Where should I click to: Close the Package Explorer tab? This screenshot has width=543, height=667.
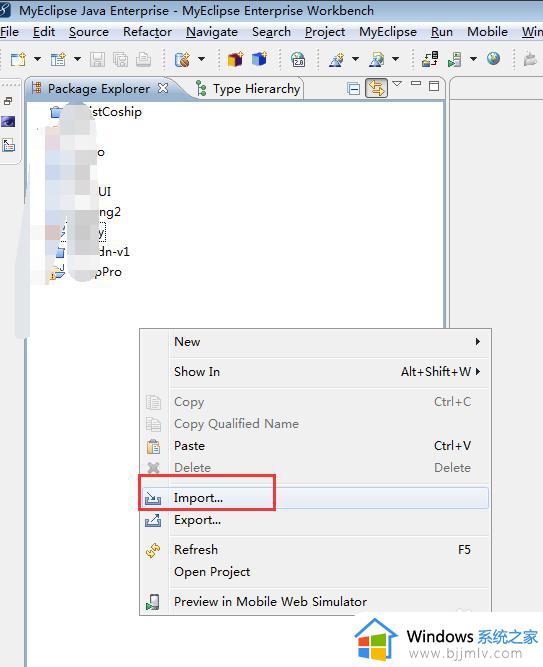click(163, 88)
